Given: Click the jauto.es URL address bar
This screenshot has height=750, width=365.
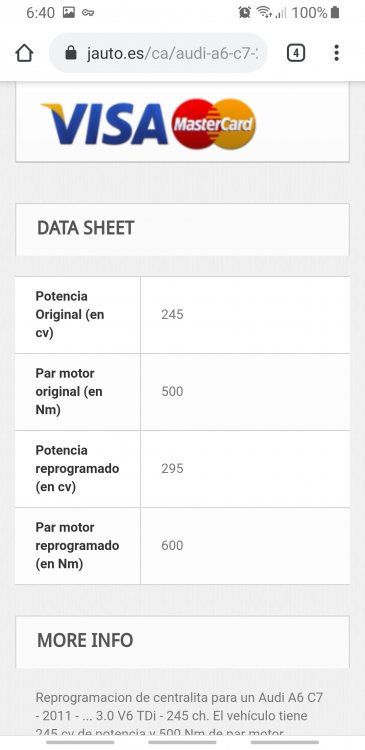Looking at the screenshot, I should (158, 53).
